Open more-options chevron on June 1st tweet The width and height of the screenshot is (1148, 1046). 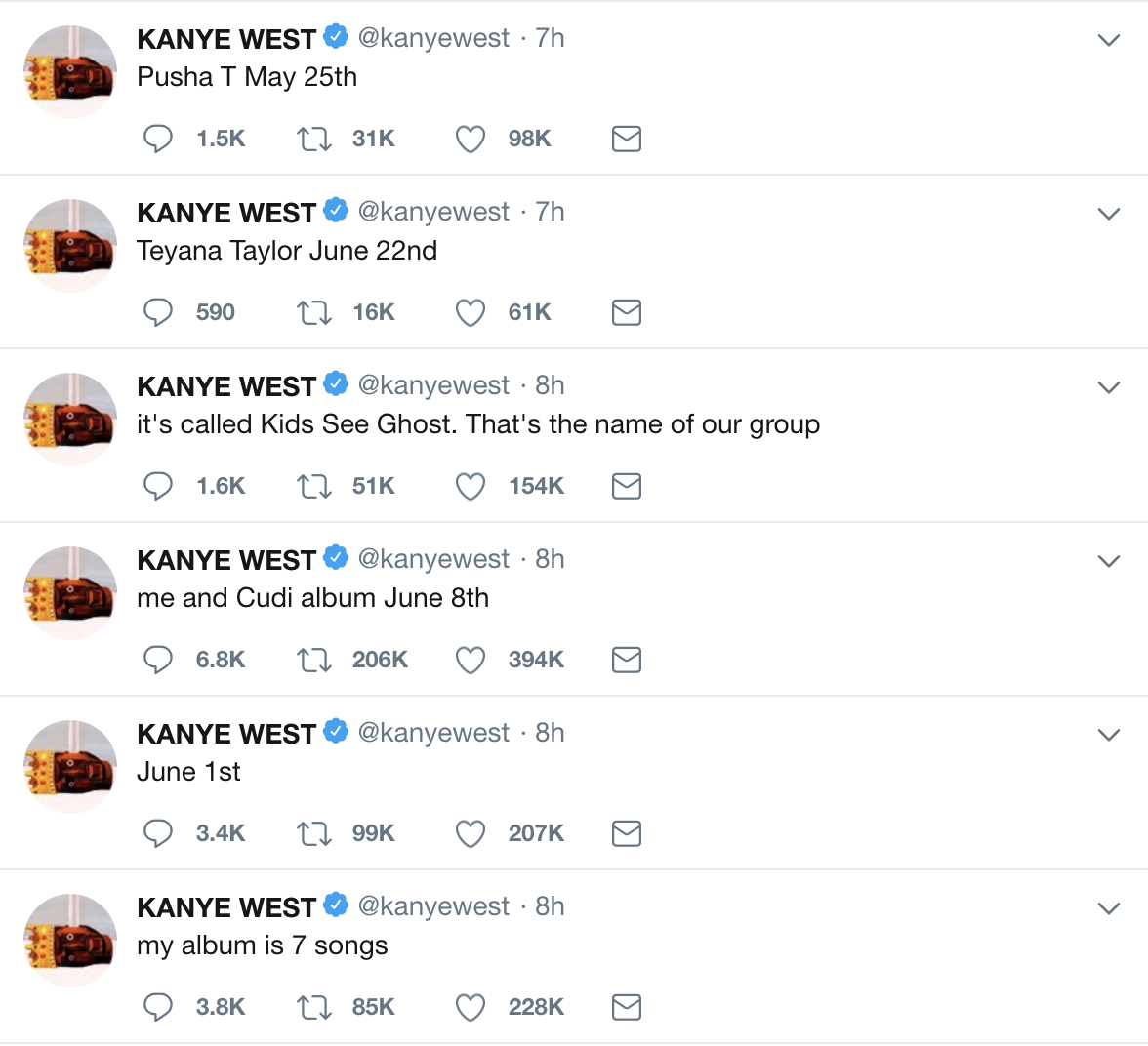click(1109, 734)
